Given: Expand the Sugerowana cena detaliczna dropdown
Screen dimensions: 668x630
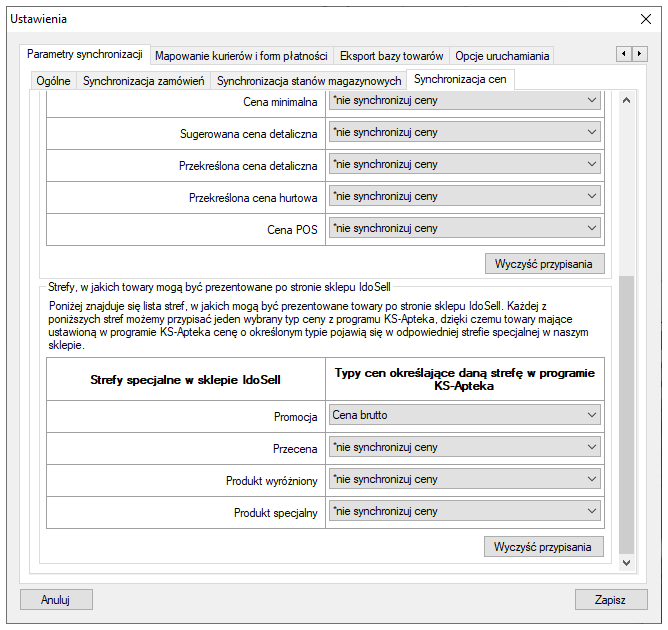Looking at the screenshot, I should tap(465, 132).
